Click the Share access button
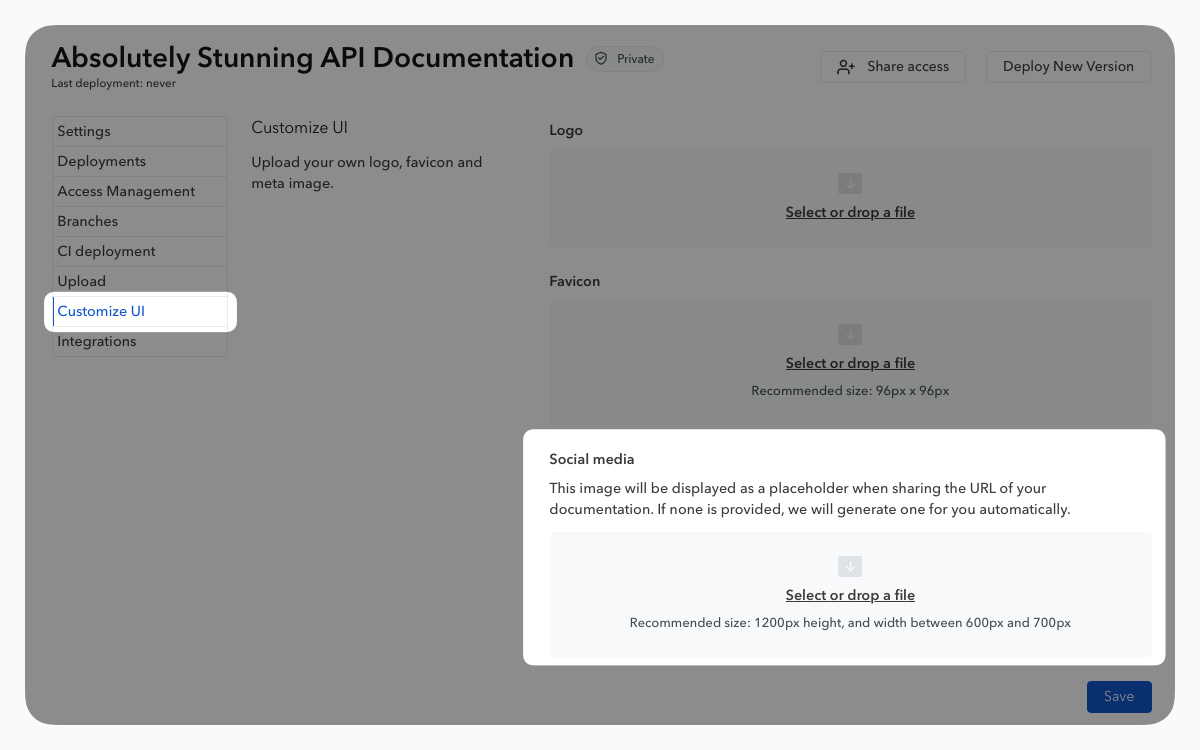The image size is (1200, 750). 893,67
